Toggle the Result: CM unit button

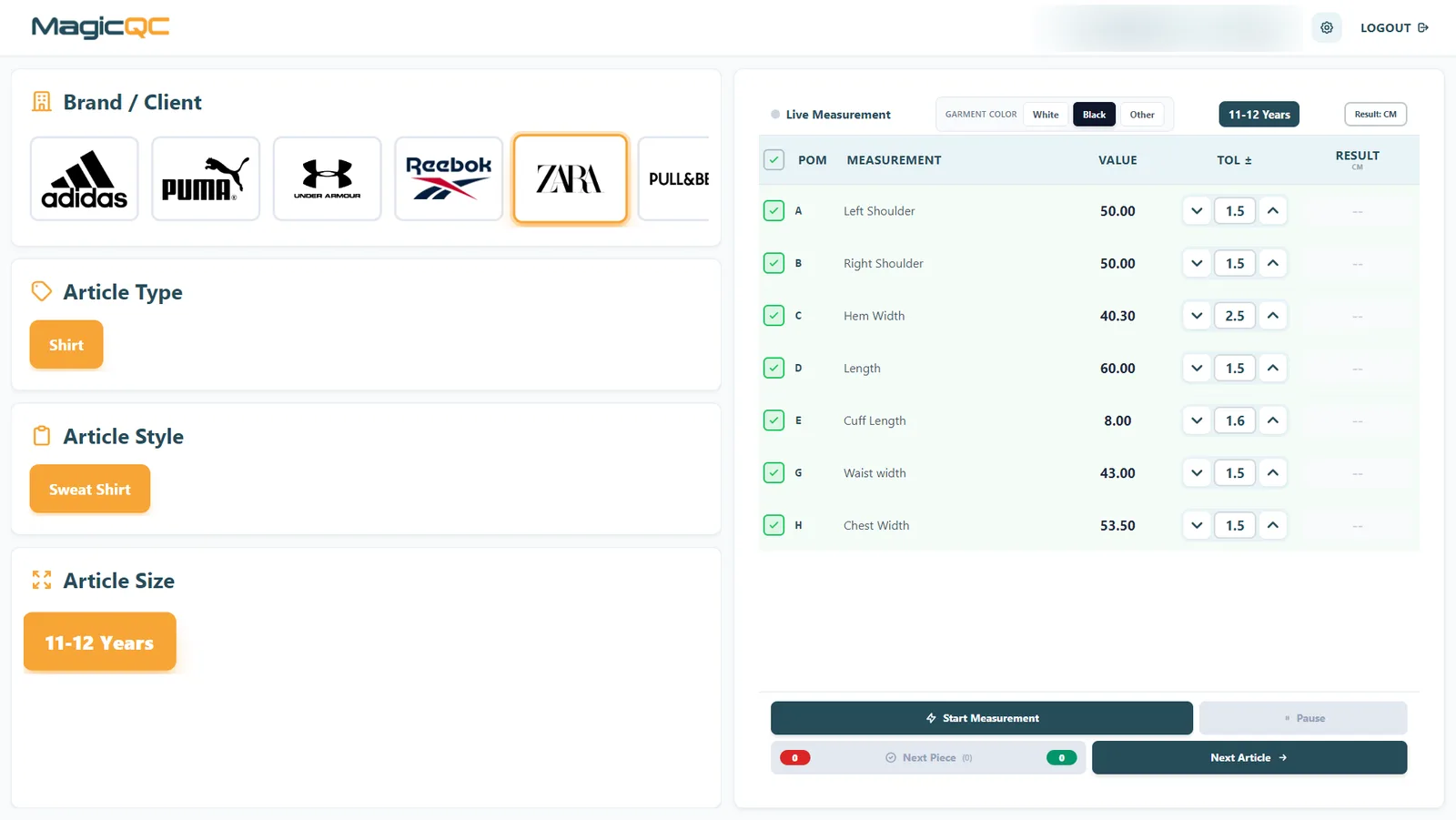coord(1375,115)
